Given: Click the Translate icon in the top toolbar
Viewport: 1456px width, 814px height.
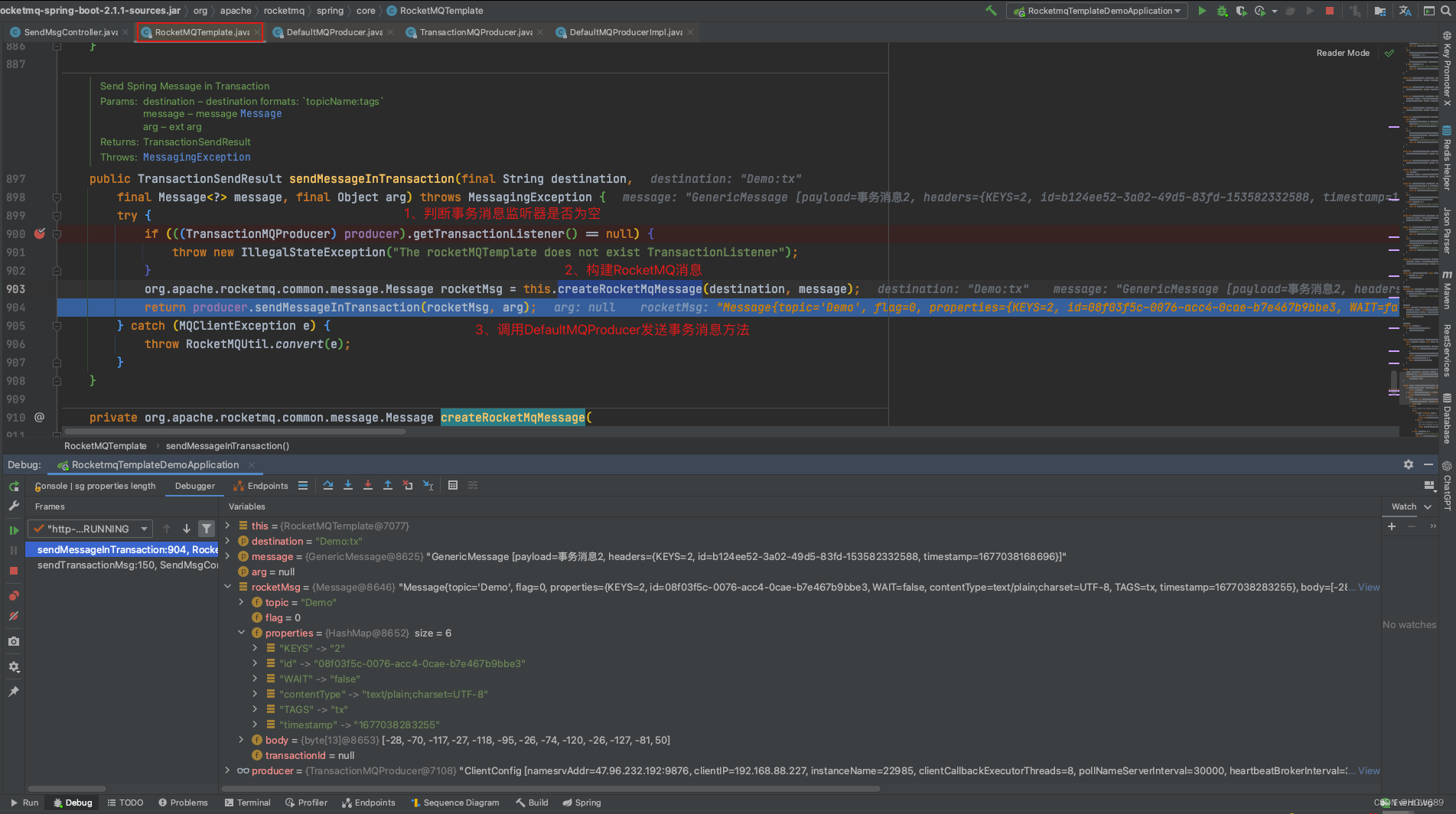Looking at the screenshot, I should (x=1405, y=11).
